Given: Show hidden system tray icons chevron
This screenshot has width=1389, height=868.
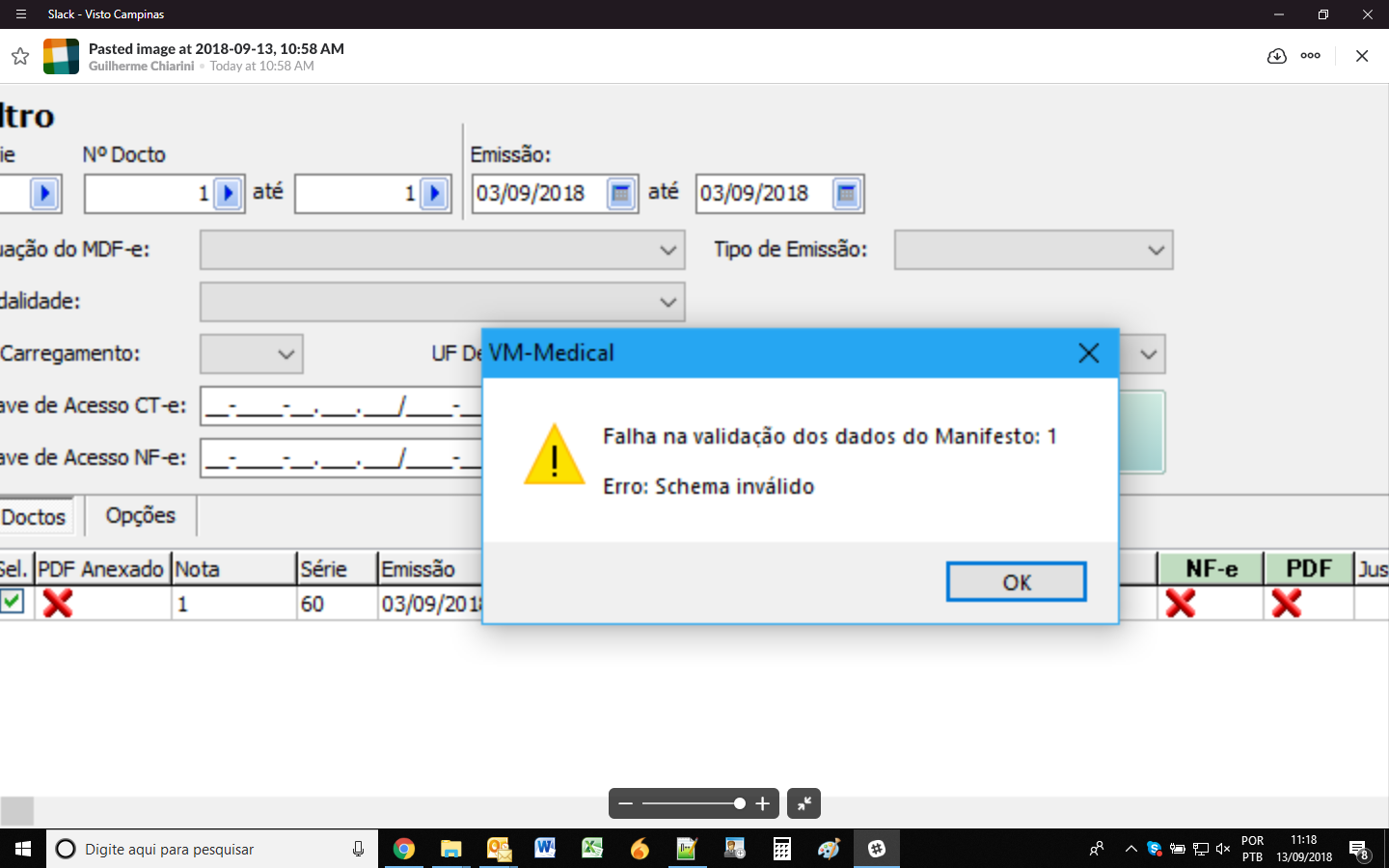Looking at the screenshot, I should (x=1130, y=849).
